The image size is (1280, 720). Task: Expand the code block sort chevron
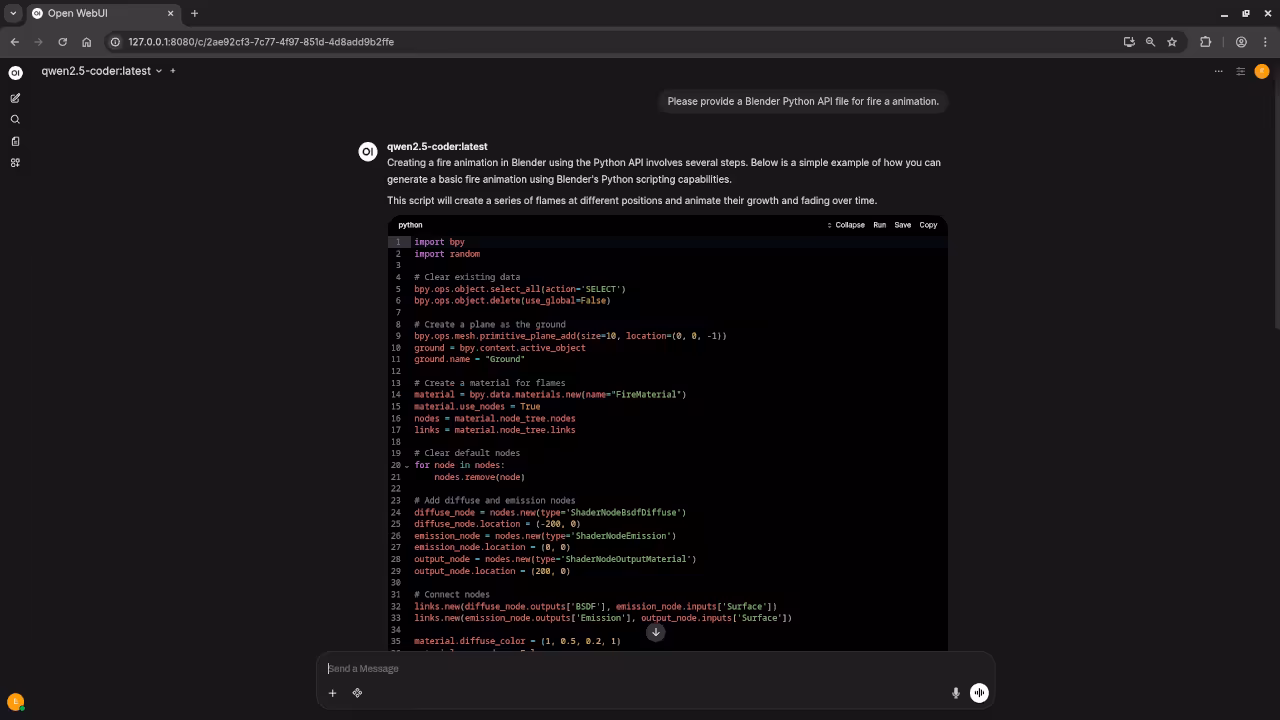coord(829,225)
